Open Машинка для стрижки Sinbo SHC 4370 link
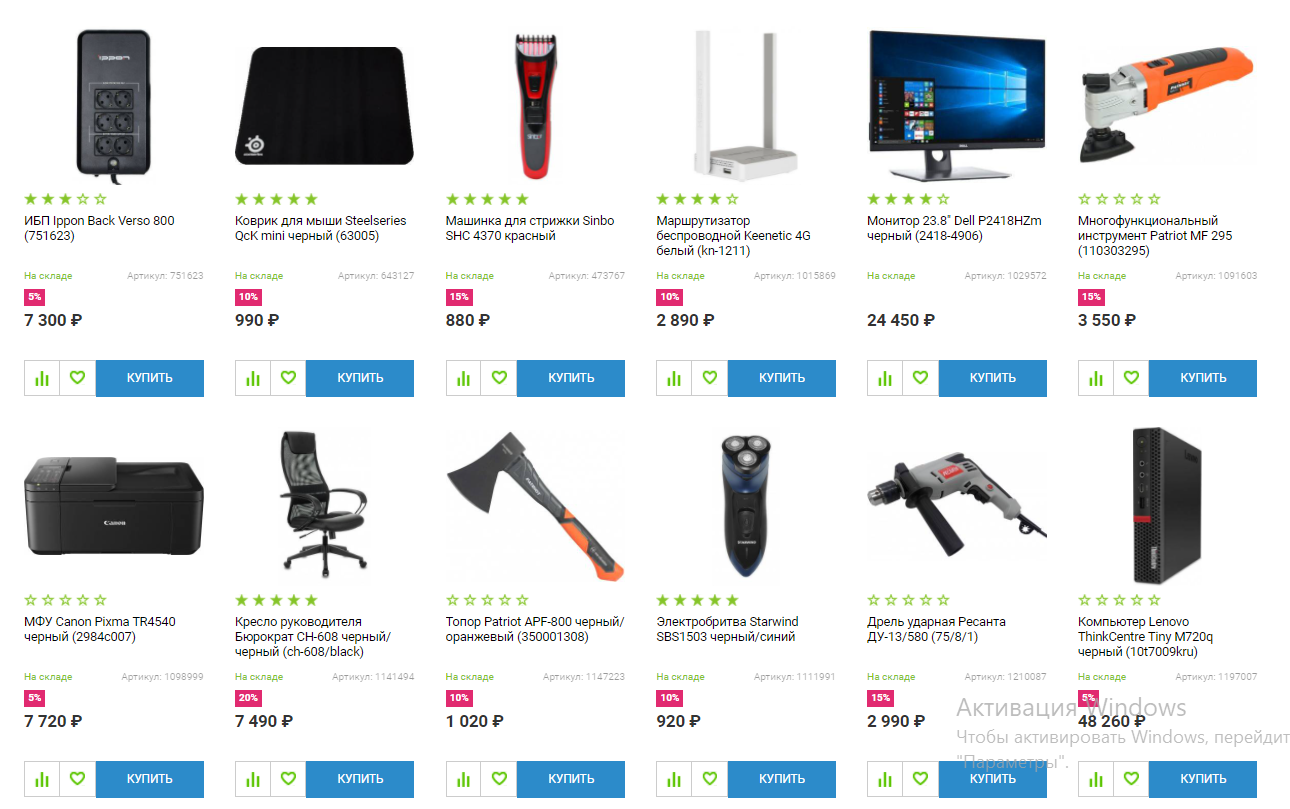This screenshot has width=1290, height=809. [x=530, y=228]
